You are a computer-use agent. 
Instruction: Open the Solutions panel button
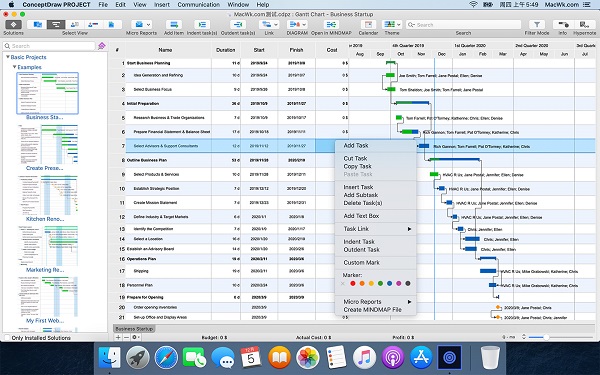click(13, 24)
